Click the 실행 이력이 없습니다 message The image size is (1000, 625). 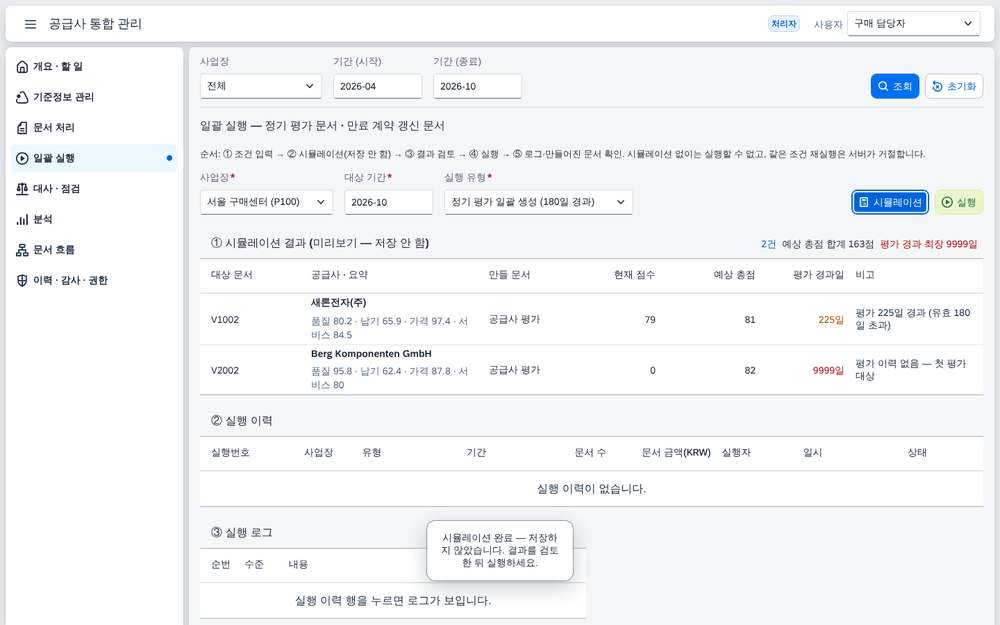[x=591, y=489]
